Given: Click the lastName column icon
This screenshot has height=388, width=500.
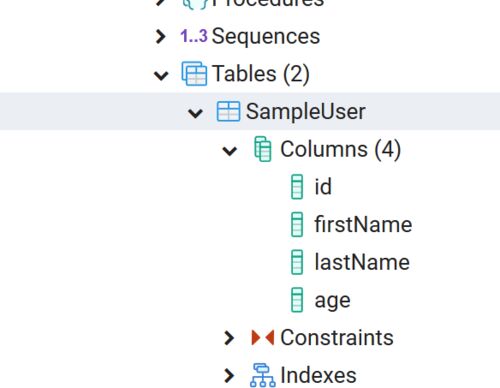Looking at the screenshot, I should click(297, 262).
